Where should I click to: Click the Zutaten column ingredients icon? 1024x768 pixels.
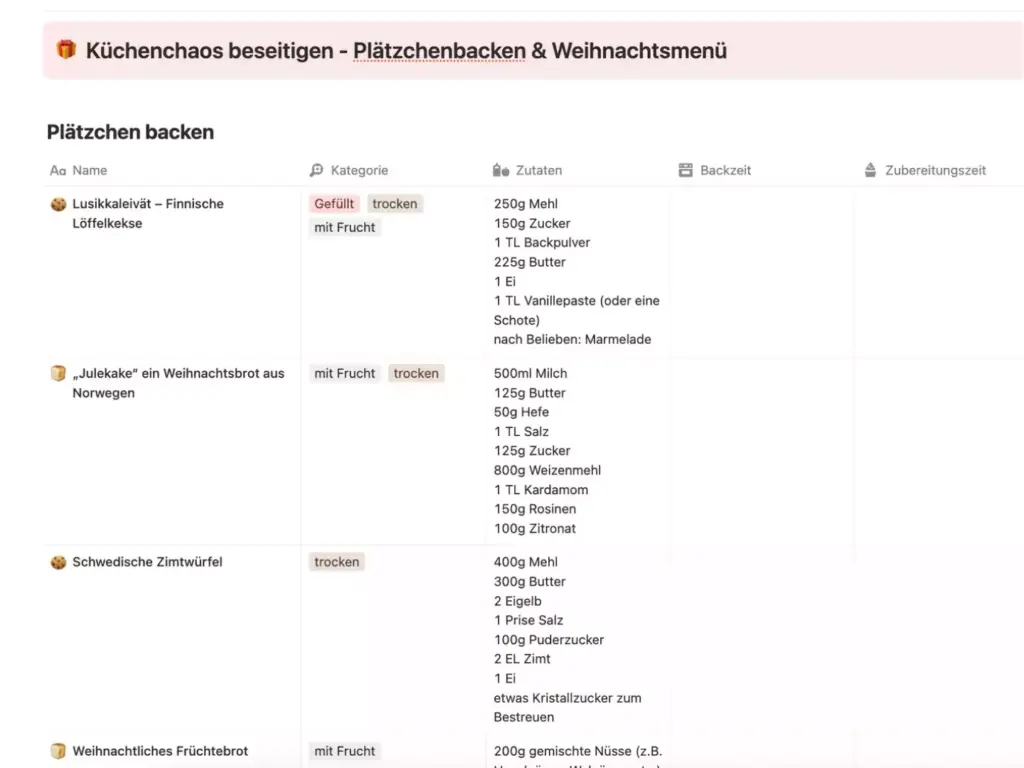pyautogui.click(x=501, y=171)
